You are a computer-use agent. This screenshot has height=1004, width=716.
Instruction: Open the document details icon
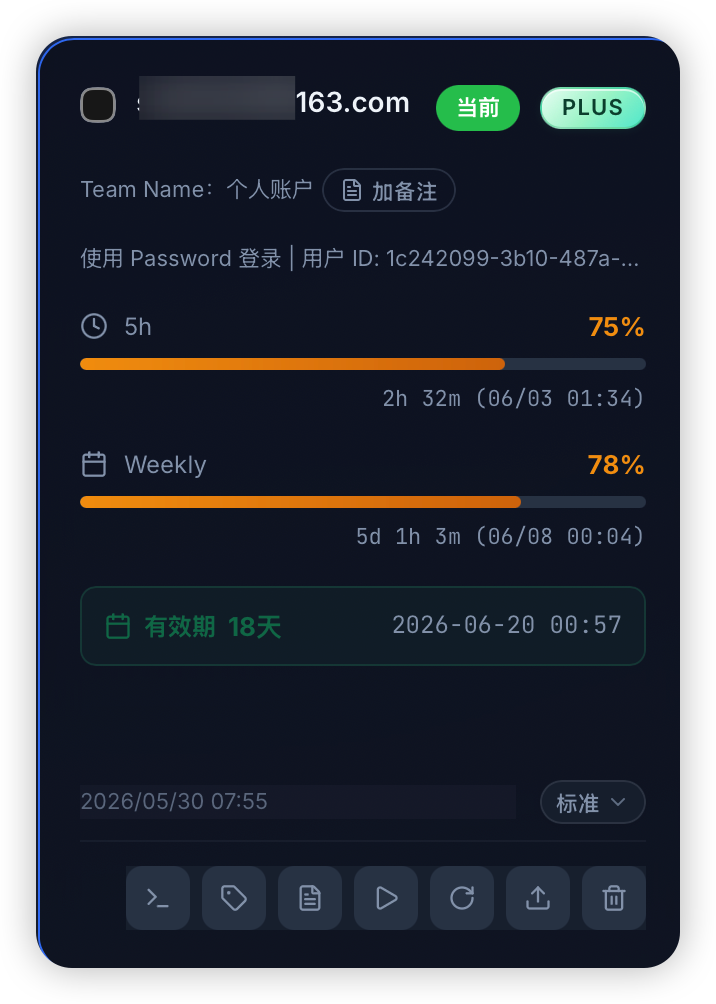pos(310,898)
